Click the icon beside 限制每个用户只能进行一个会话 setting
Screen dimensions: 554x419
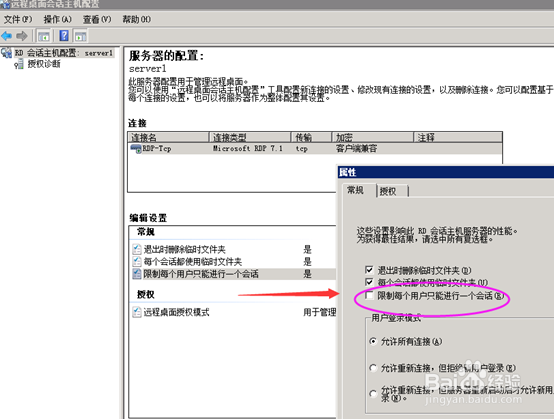click(x=137, y=274)
